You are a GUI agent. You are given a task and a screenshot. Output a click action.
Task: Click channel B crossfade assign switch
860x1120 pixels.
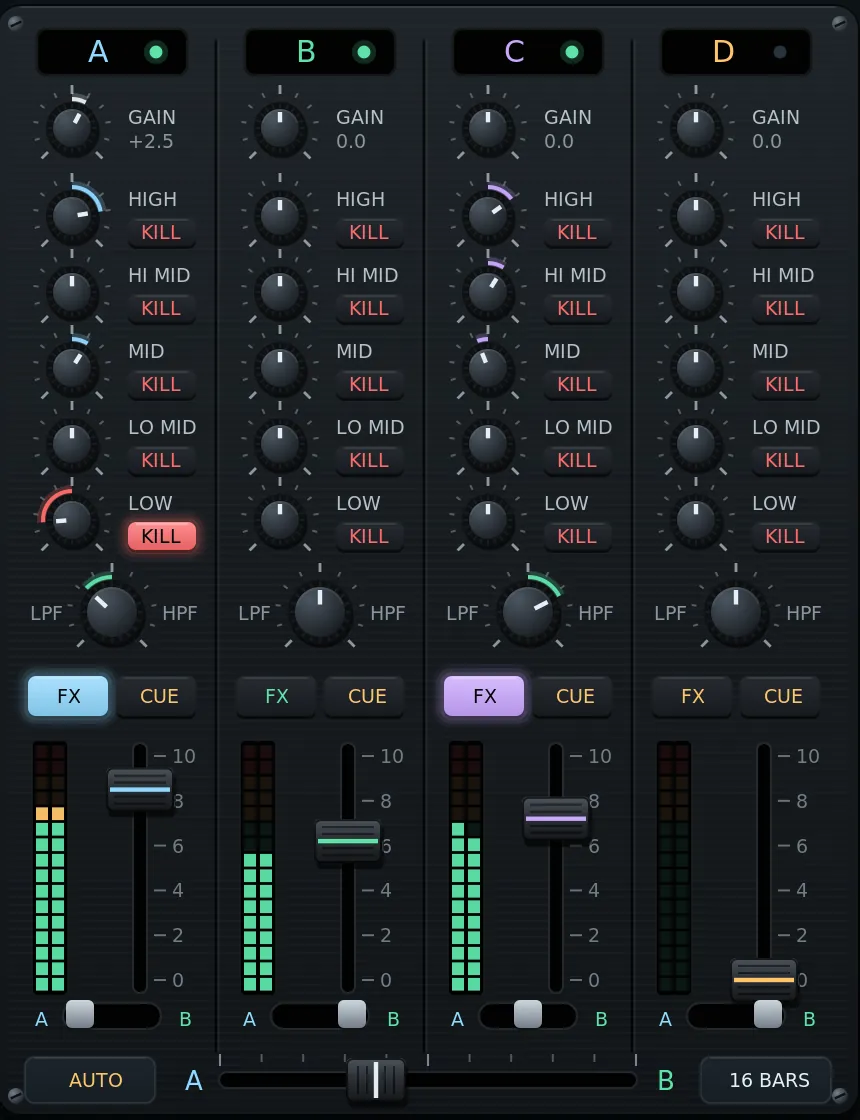(x=320, y=1014)
